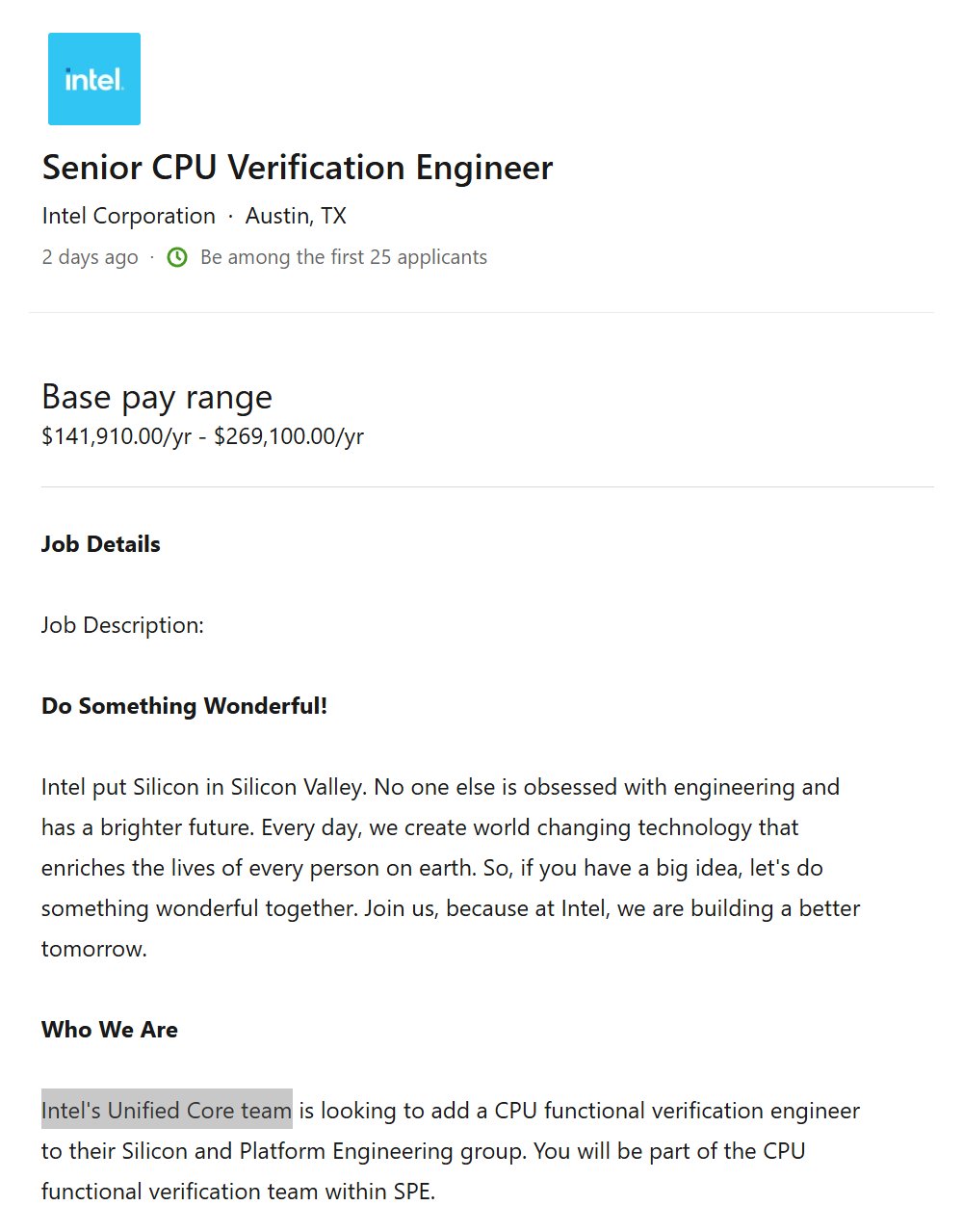Select the Austin, TX location text
Image resolution: width=963 pixels, height=1232 pixels.
[x=296, y=216]
